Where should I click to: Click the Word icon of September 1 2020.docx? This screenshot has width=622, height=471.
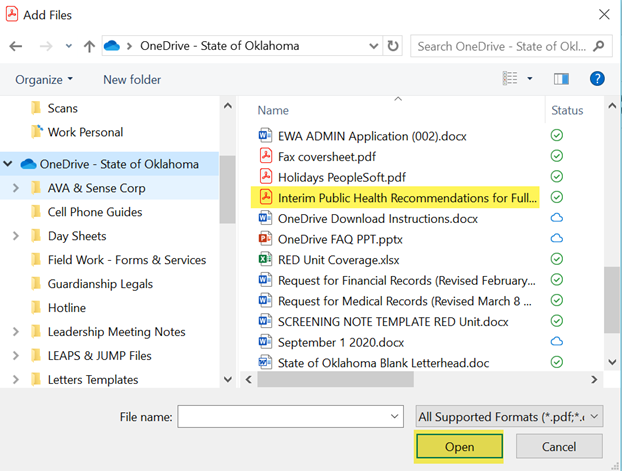pos(265,342)
